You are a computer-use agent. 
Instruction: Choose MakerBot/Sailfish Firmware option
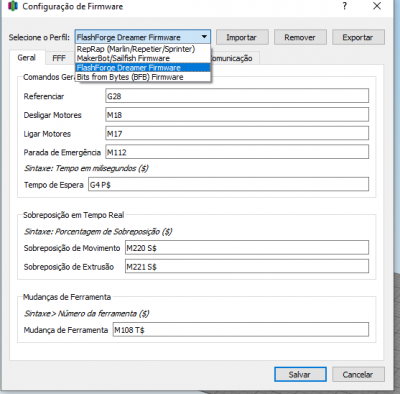pos(143,58)
